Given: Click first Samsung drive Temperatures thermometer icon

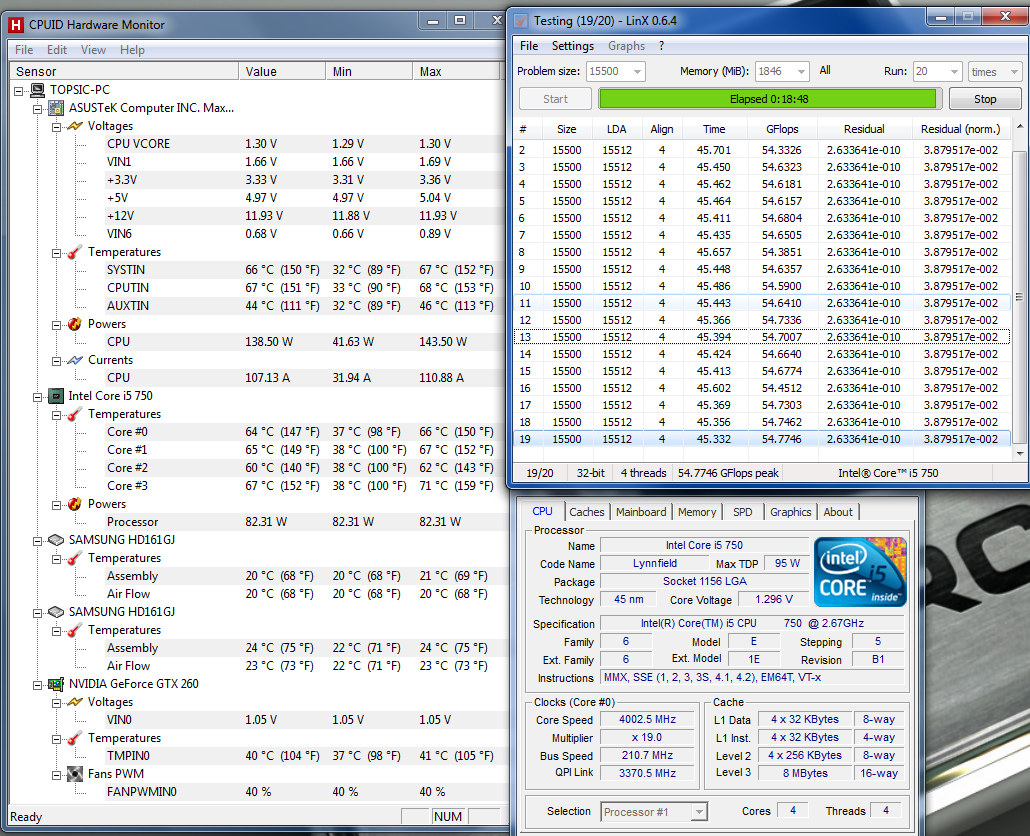Looking at the screenshot, I should coord(76,558).
